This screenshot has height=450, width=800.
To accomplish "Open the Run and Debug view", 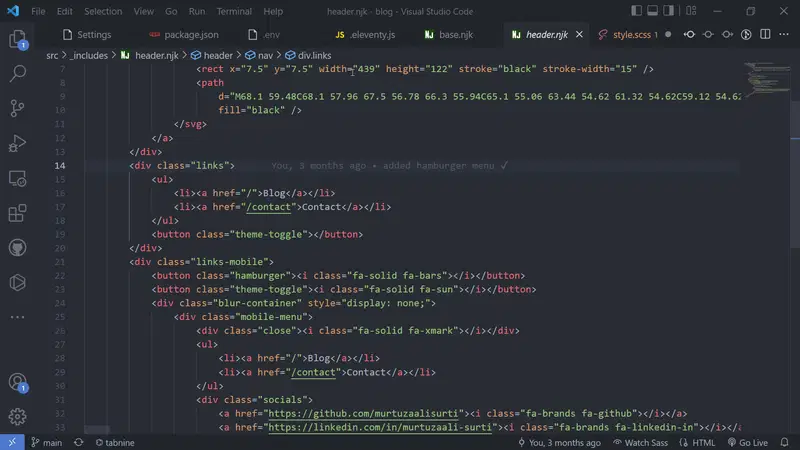I will click(17, 143).
